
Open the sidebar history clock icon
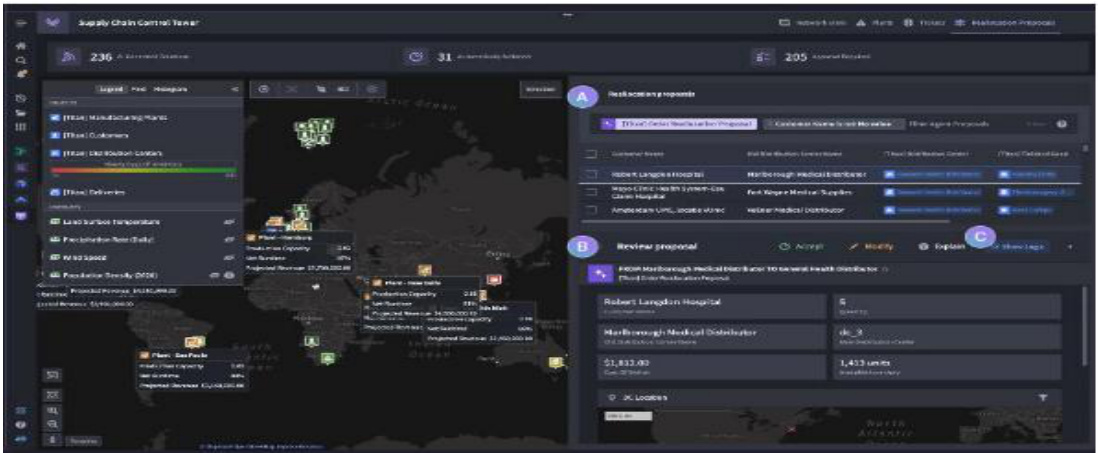tap(21, 98)
